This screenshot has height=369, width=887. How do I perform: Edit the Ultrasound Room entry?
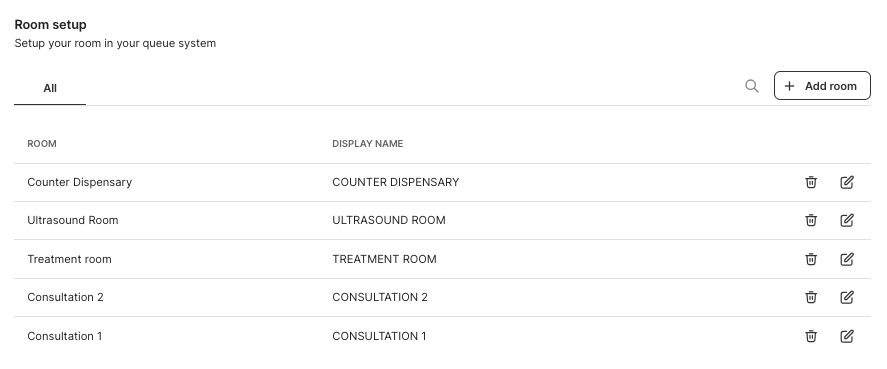(847, 220)
